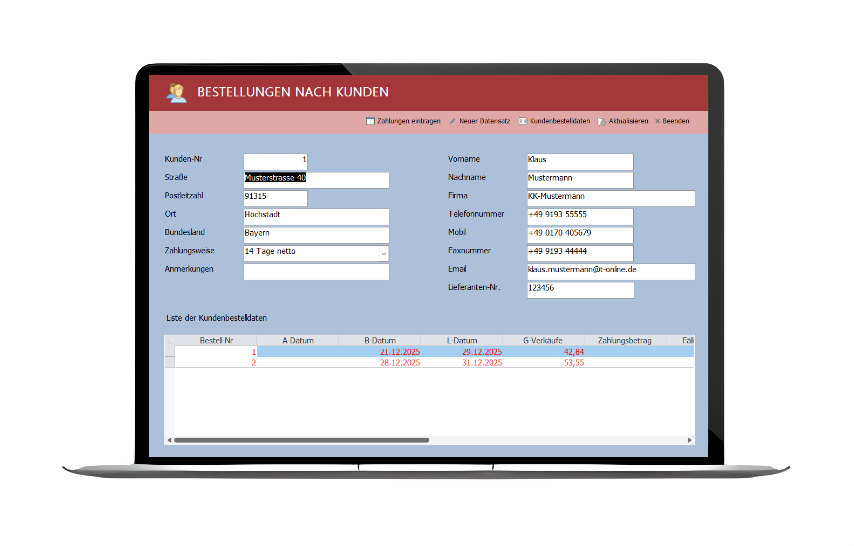Focus the empty Anmerkungen field
This screenshot has width=854, height=546.
tap(316, 271)
